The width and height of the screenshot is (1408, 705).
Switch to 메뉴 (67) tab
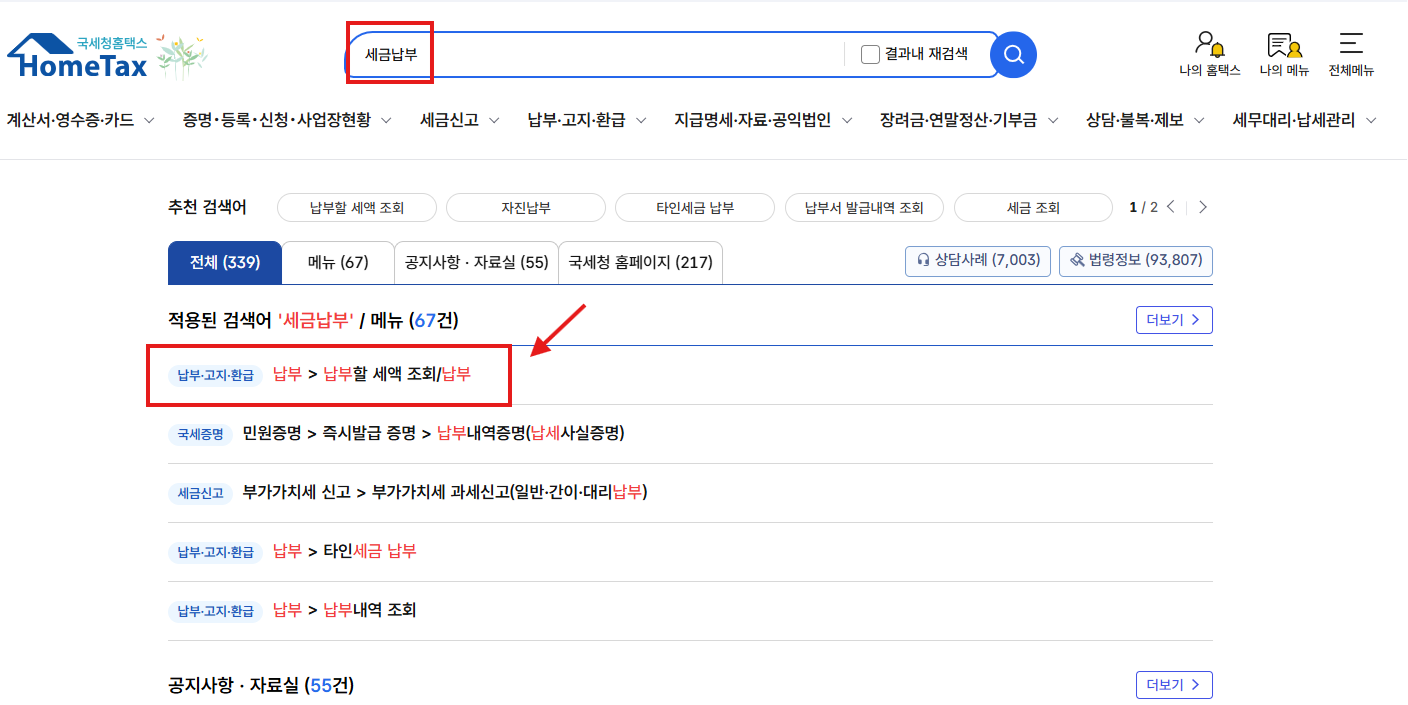click(338, 263)
